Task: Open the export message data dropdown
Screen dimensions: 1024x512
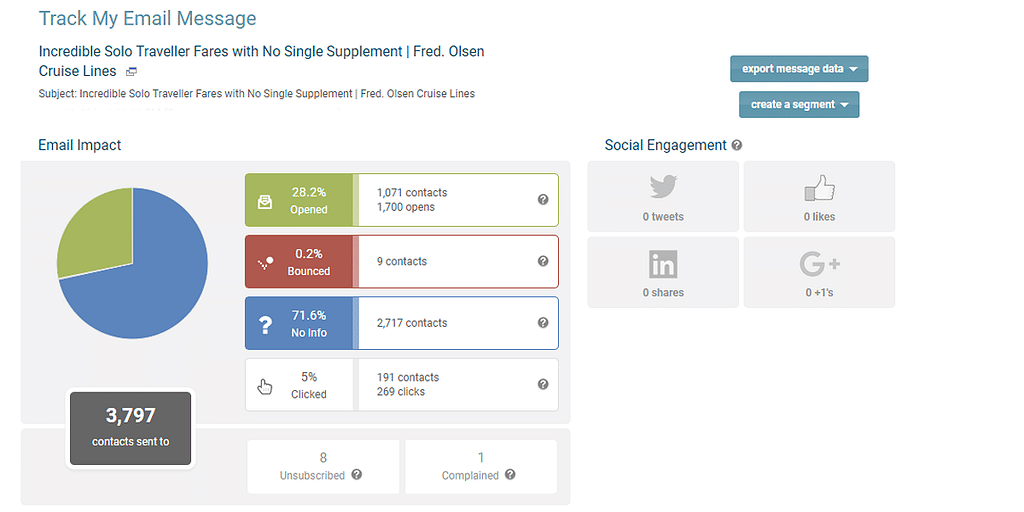Action: (x=799, y=69)
